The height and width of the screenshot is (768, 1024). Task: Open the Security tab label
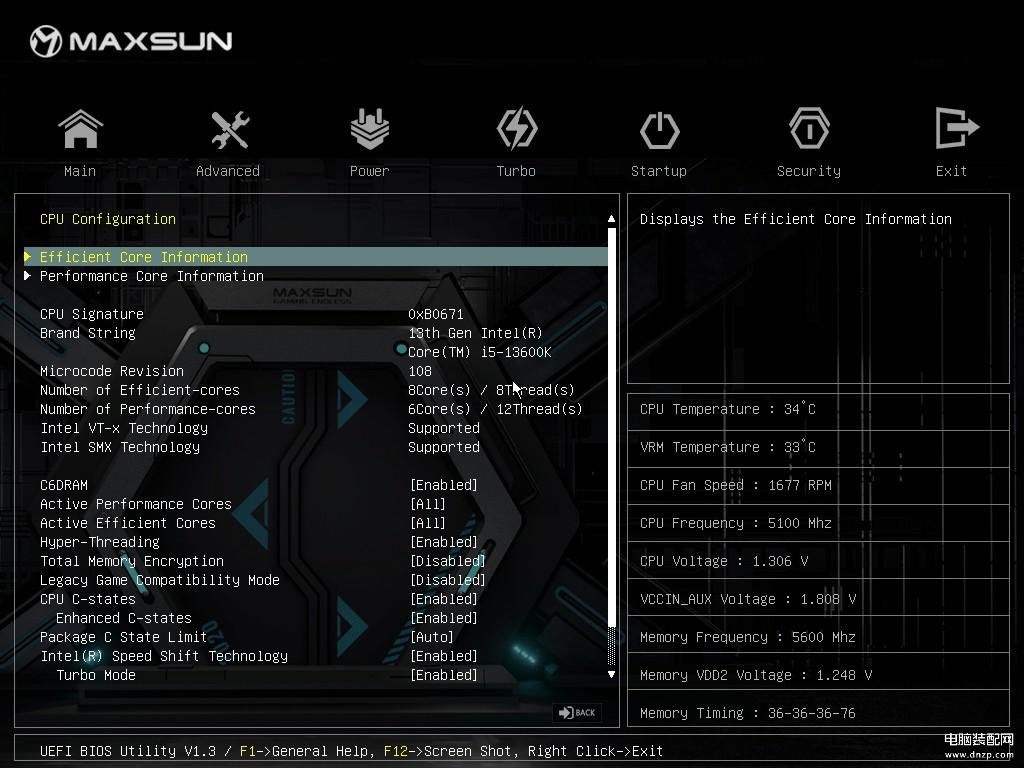tap(808, 171)
